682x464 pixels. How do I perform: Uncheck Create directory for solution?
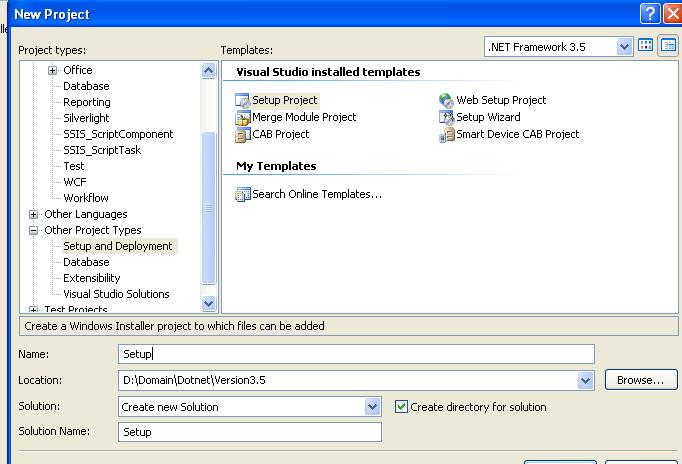401,407
